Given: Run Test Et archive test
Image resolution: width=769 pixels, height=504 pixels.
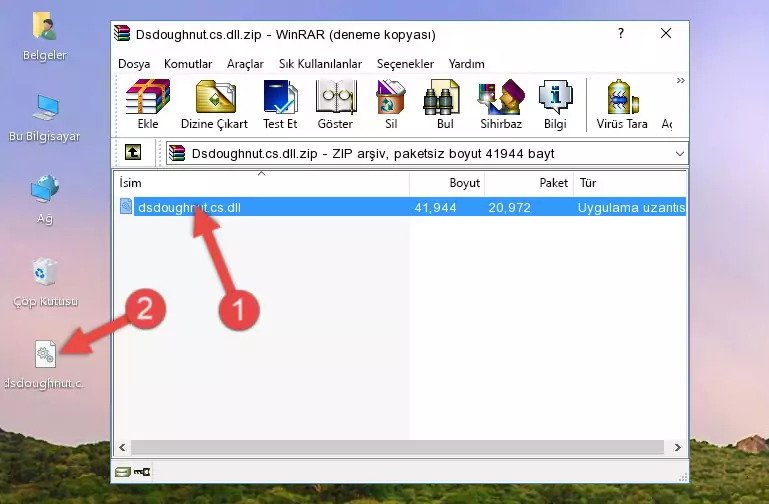Looking at the screenshot, I should (280, 104).
